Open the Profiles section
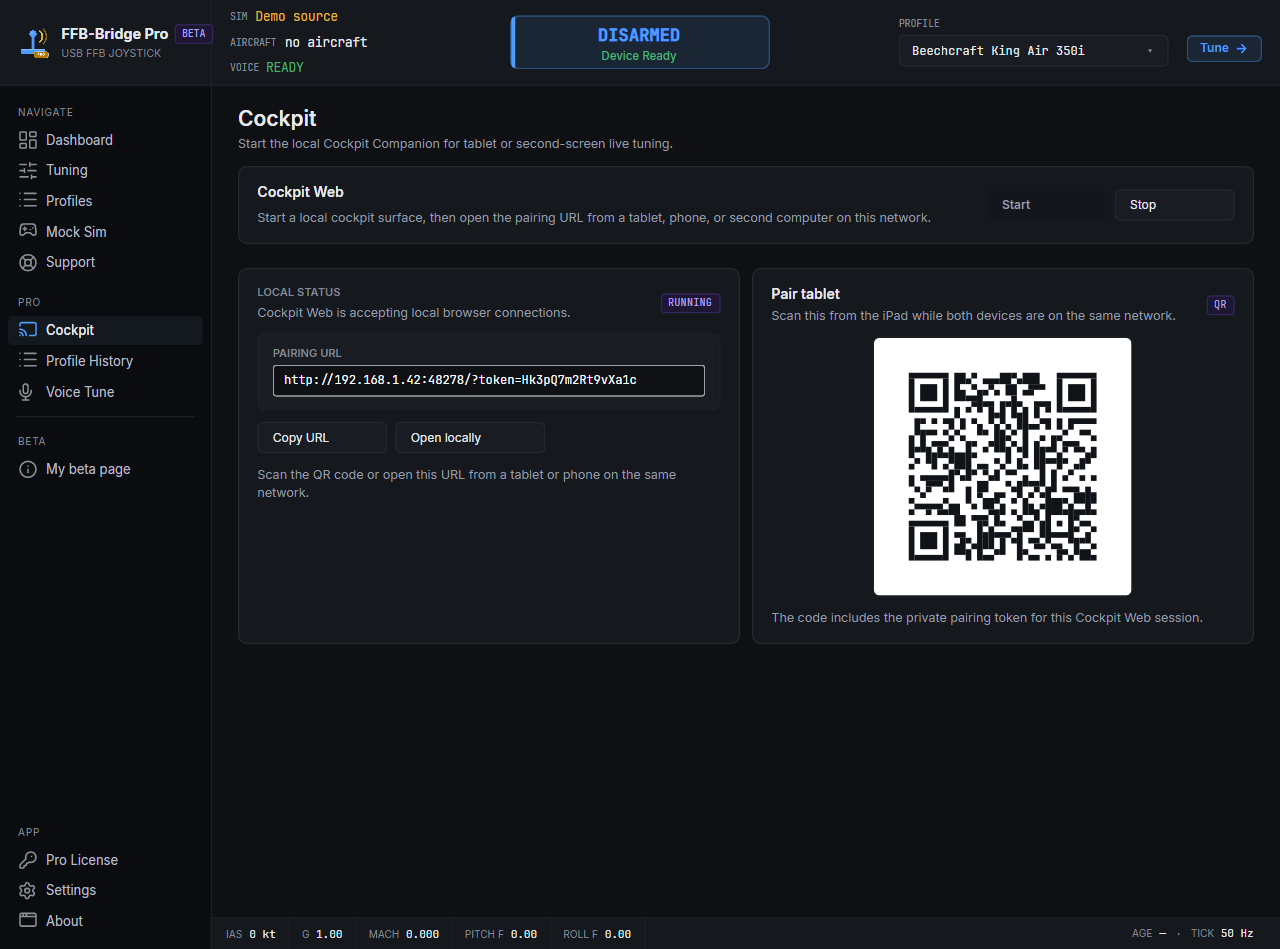Viewport: 1280px width, 949px height. (x=105, y=201)
